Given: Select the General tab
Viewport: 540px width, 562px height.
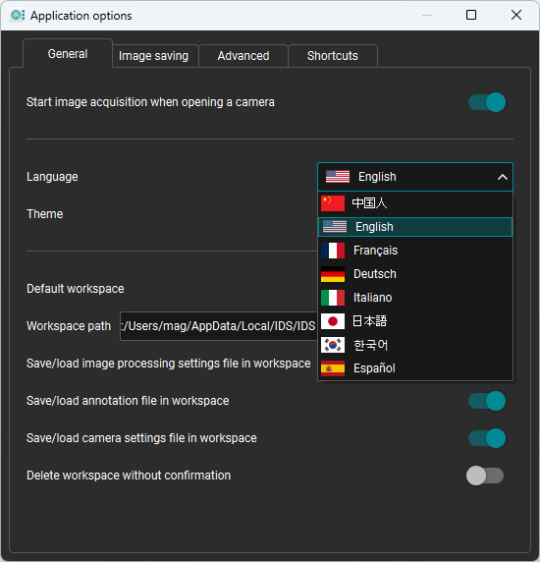Looking at the screenshot, I should coord(68,54).
